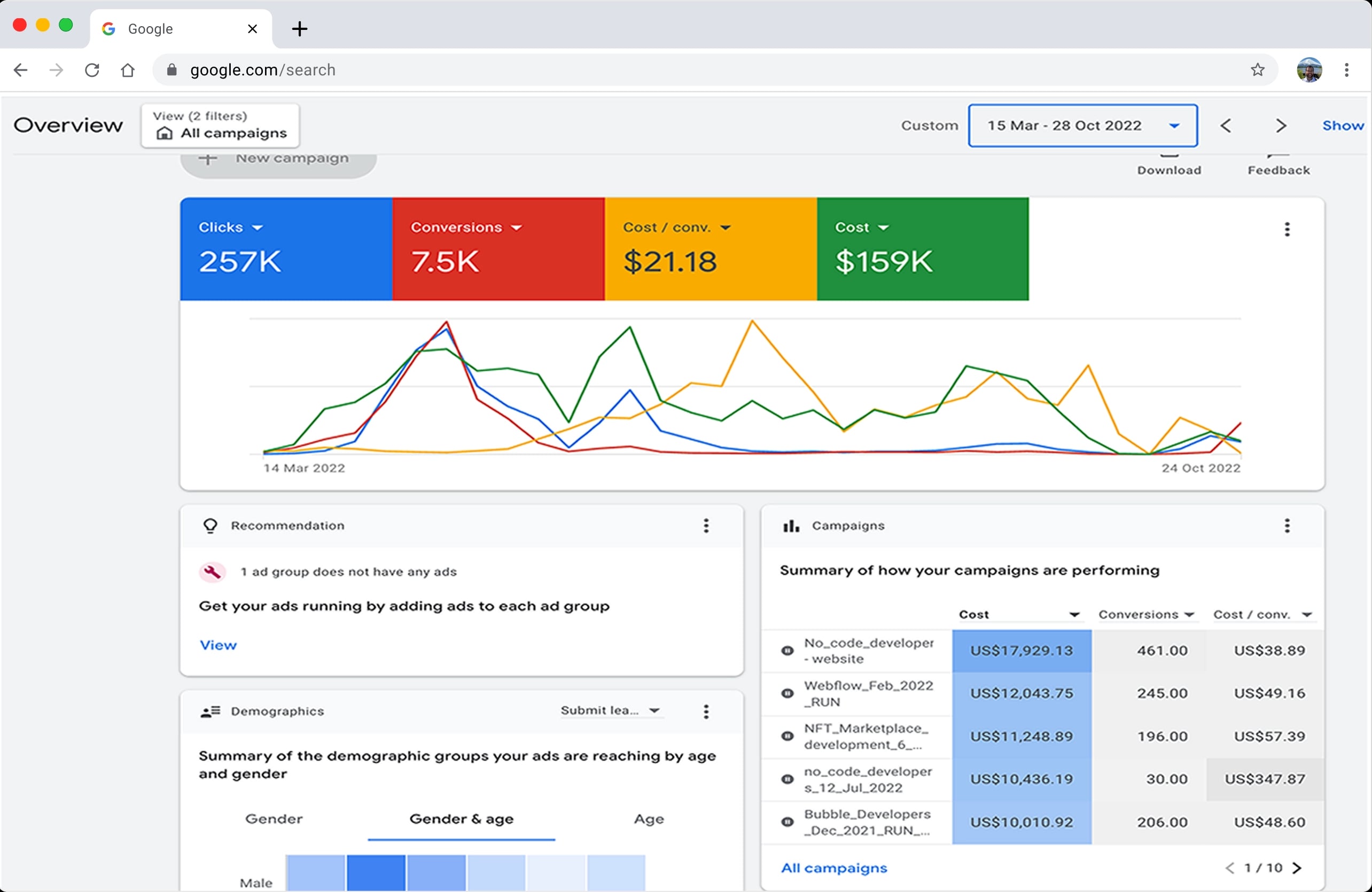Click the wrench repair icon
The width and height of the screenshot is (1372, 892).
coord(212,572)
